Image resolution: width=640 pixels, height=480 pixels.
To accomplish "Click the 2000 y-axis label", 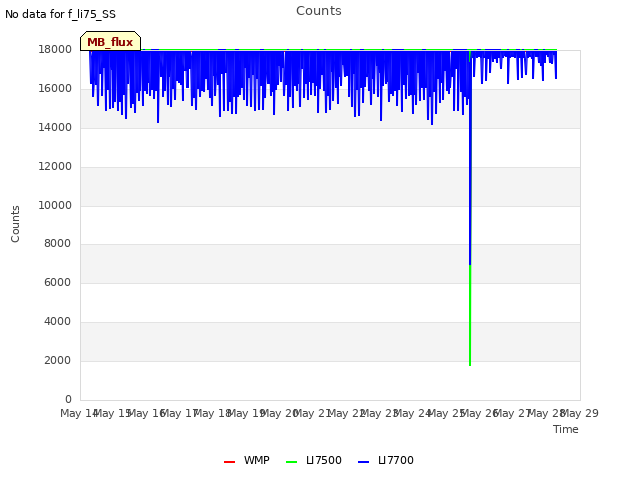I will click(x=58, y=360).
